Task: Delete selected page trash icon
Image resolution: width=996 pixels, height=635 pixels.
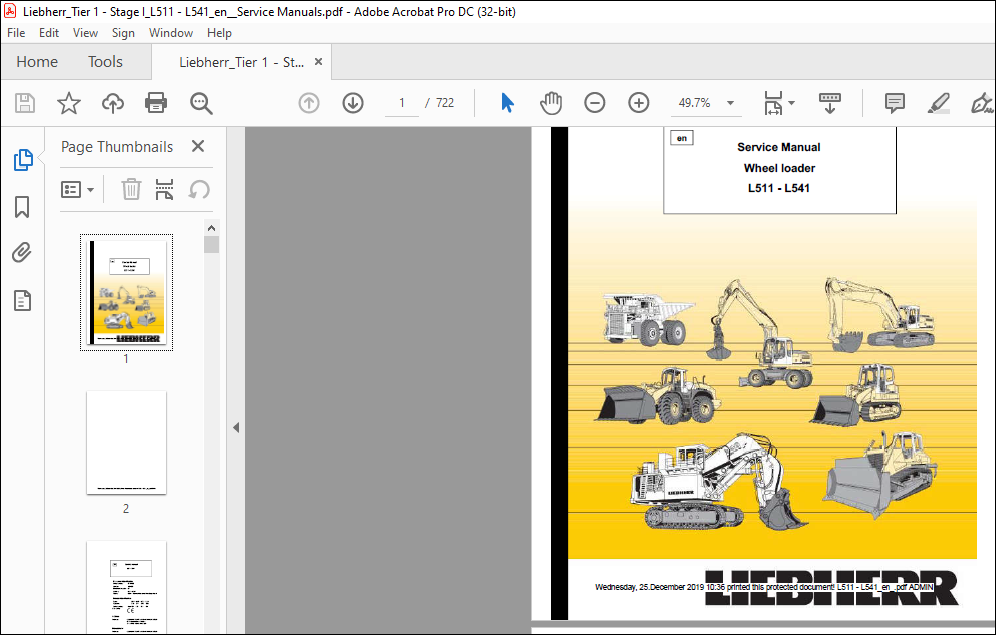Action: pyautogui.click(x=131, y=189)
